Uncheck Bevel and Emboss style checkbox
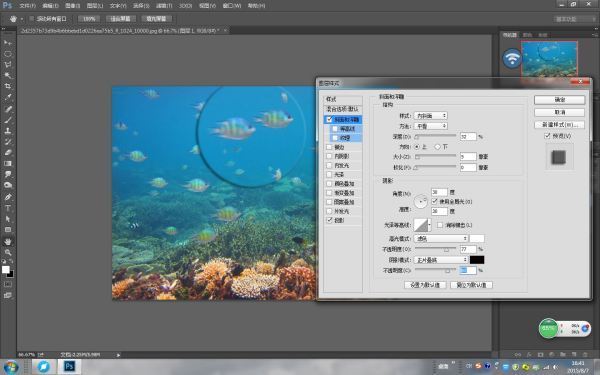Viewport: 600px width, 375px height. point(329,119)
